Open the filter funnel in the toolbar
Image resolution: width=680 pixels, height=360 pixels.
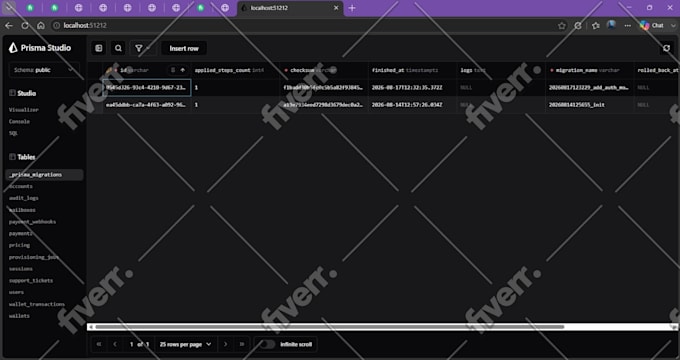point(139,48)
